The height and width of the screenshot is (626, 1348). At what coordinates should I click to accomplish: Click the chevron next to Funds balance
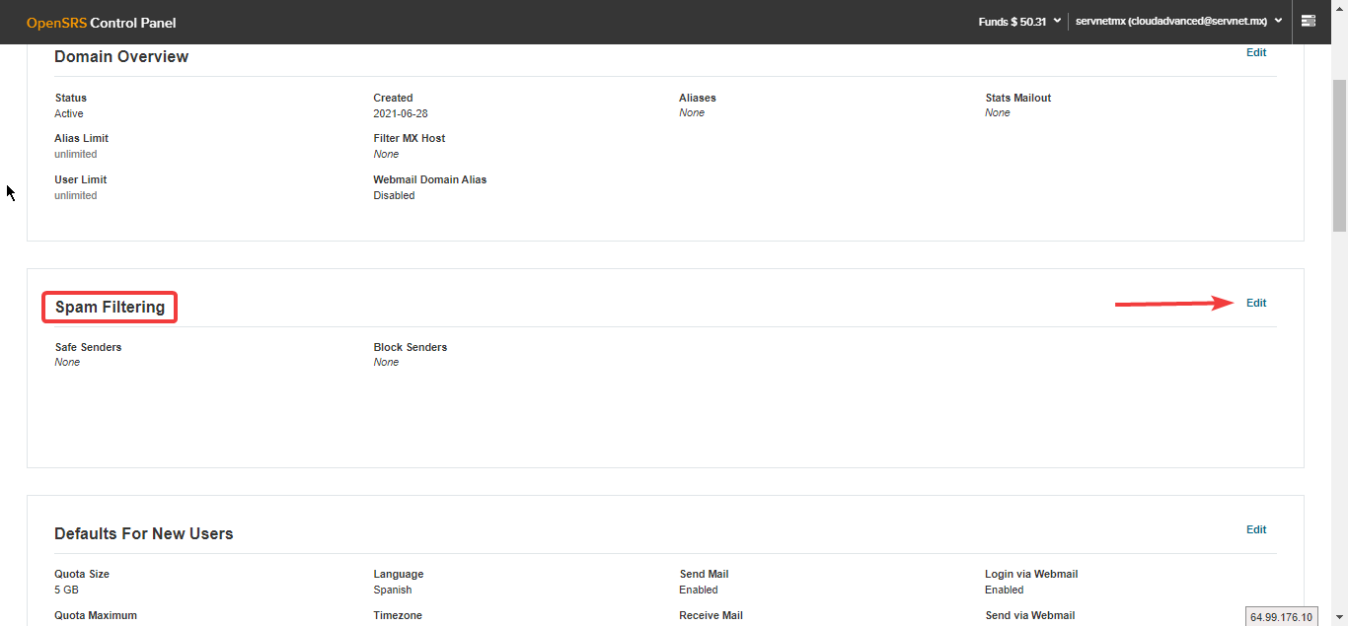[x=1057, y=21]
